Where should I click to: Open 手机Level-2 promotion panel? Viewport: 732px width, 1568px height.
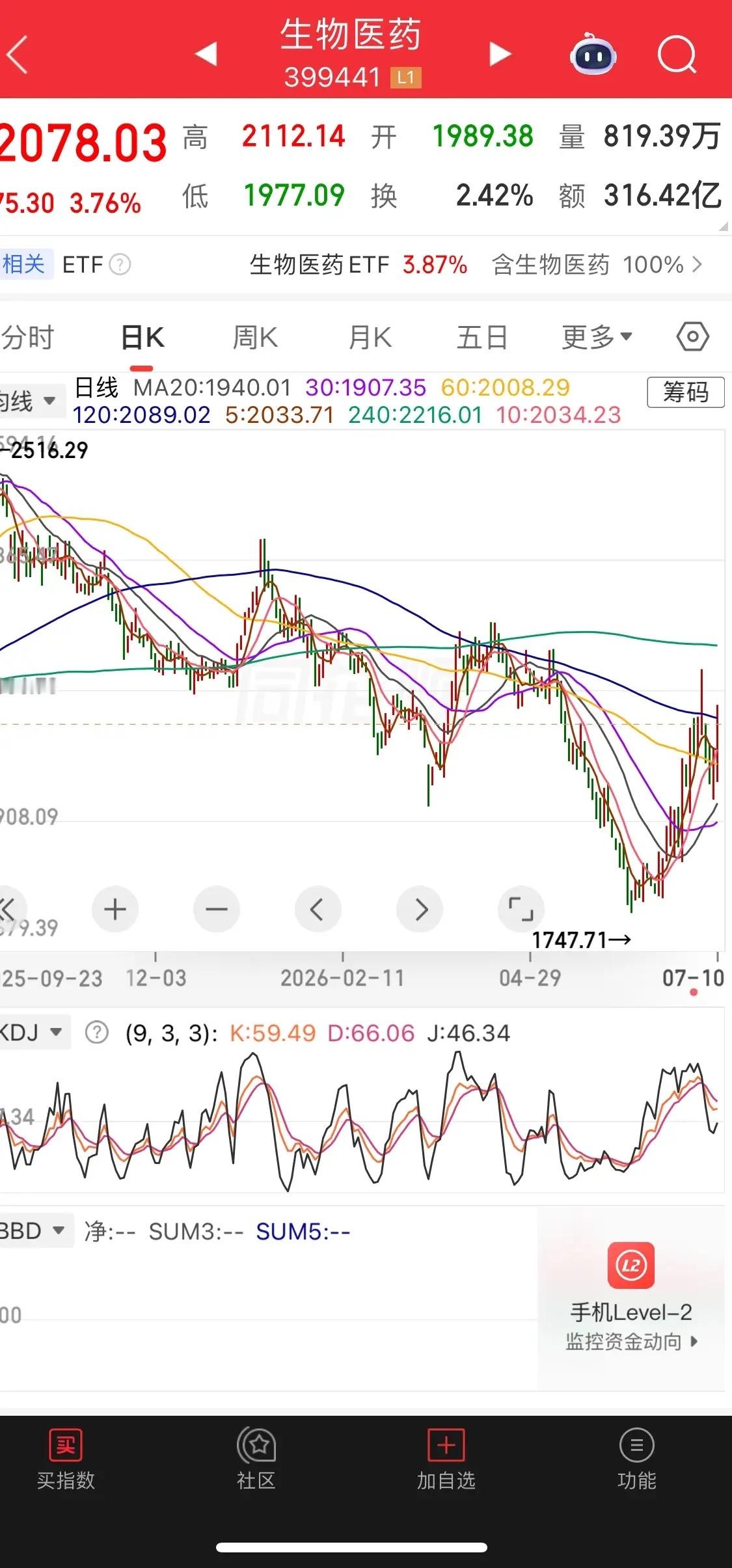[x=630, y=1299]
